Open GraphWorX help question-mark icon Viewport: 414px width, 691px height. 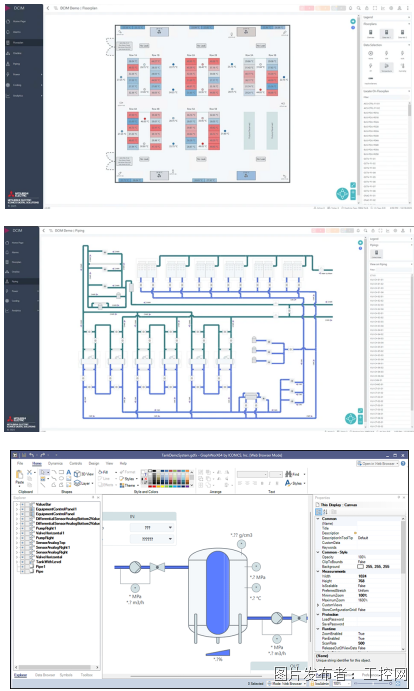(403, 464)
